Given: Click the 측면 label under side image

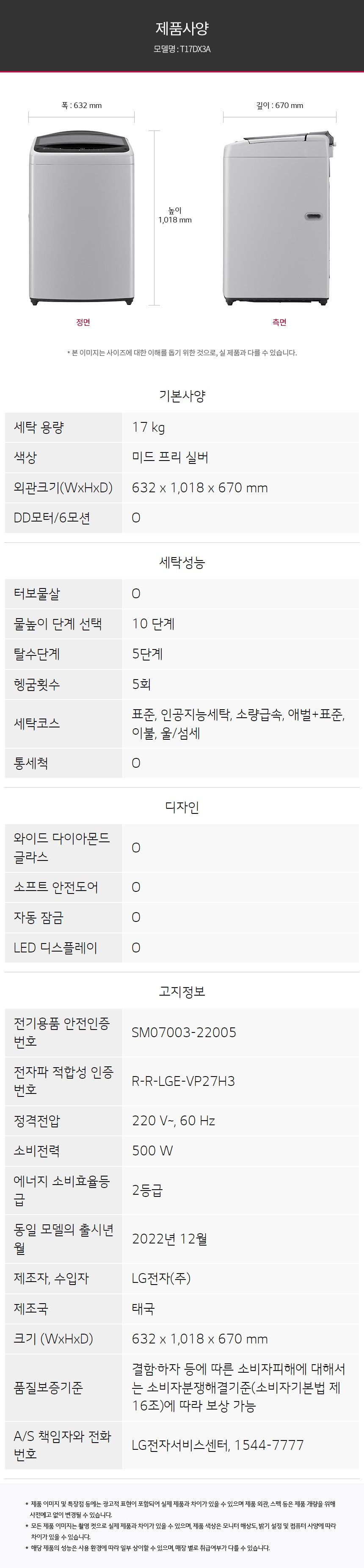Looking at the screenshot, I should pyautogui.click(x=279, y=322).
